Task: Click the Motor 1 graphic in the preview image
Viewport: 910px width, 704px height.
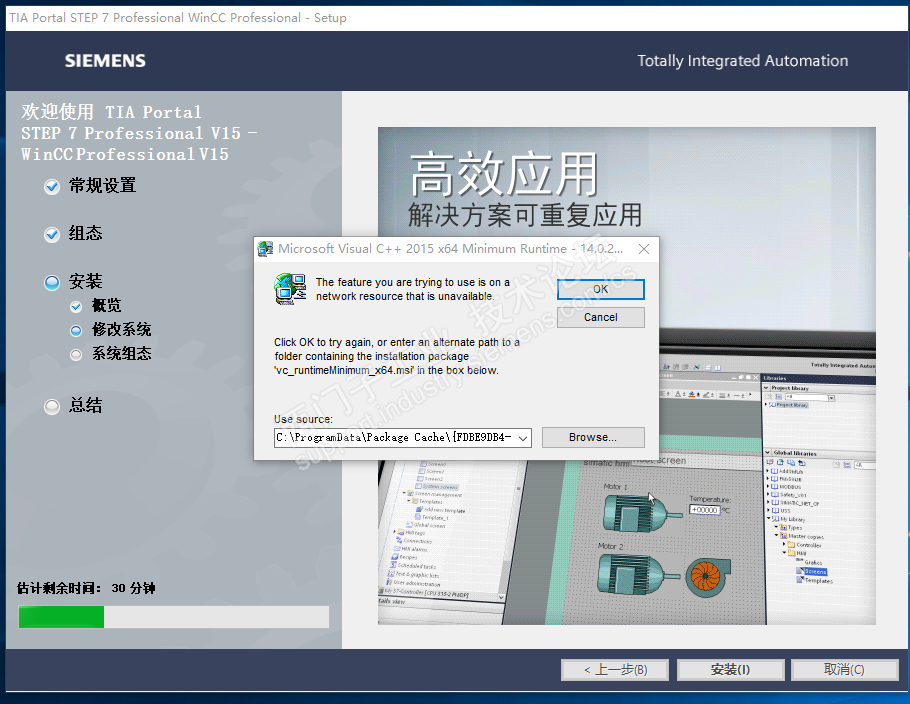Action: (x=641, y=512)
